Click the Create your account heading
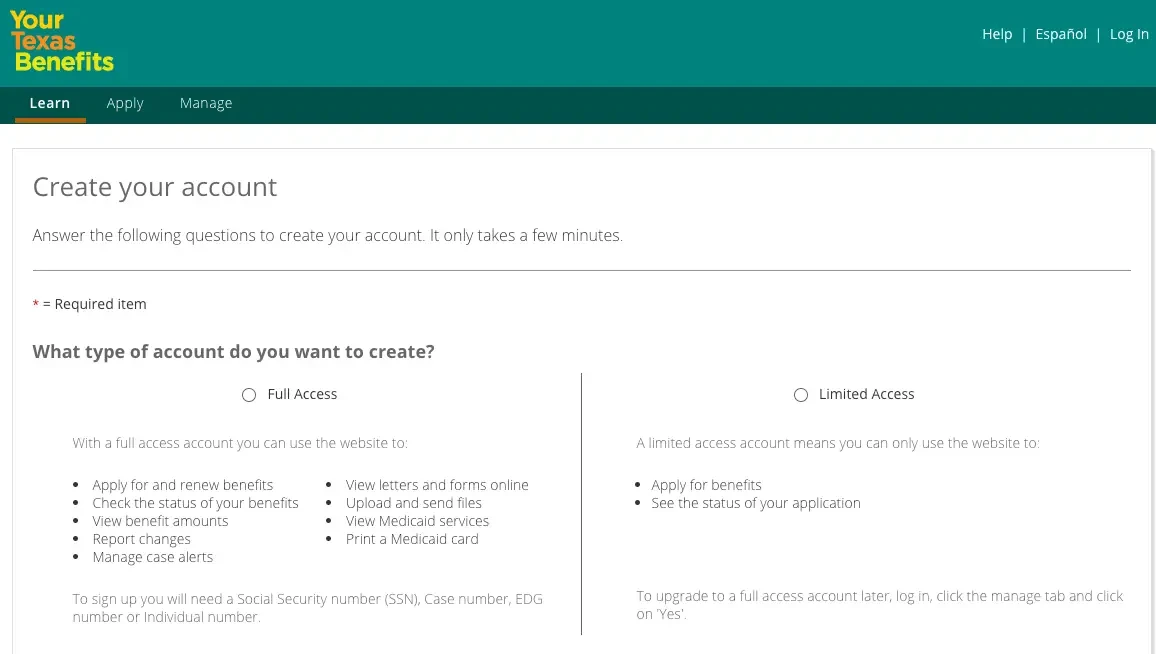Viewport: 1156px width, 654px height. [155, 187]
